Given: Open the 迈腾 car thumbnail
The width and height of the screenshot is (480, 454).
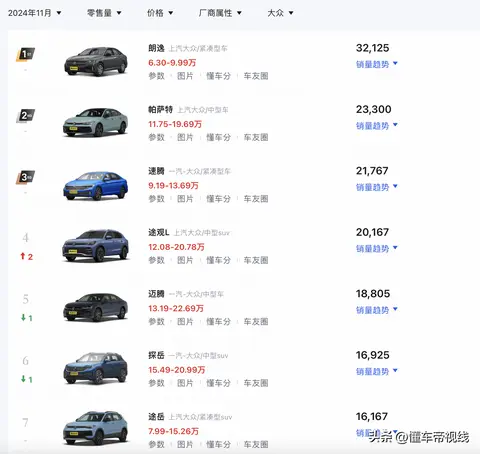Looking at the screenshot, I should 96,307.
